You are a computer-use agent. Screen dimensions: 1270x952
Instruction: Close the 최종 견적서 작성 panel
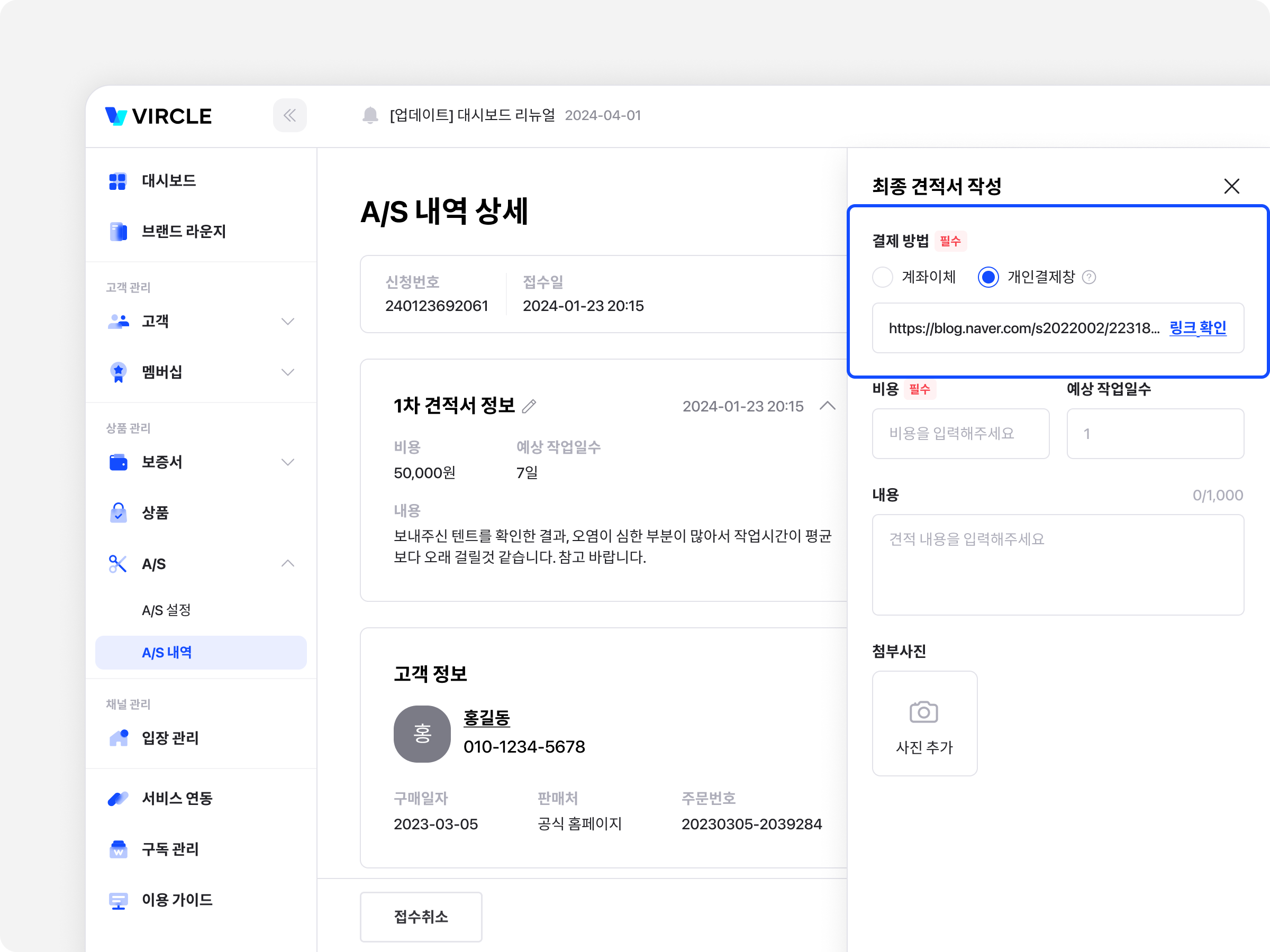pos(1231,186)
